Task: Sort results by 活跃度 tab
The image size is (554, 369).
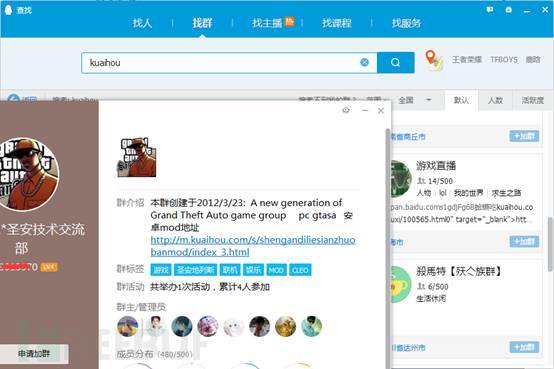Action: click(532, 100)
